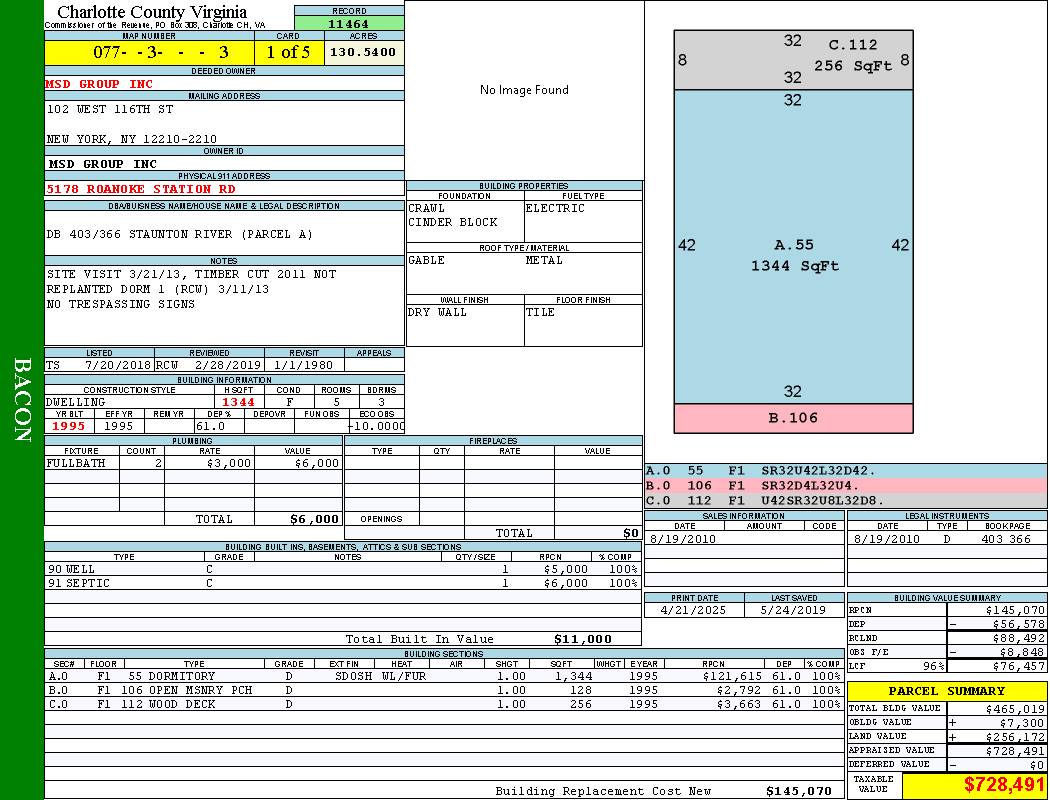Click the LCF value $76,457
This screenshot has height=800, width=1050.
pos(1019,667)
